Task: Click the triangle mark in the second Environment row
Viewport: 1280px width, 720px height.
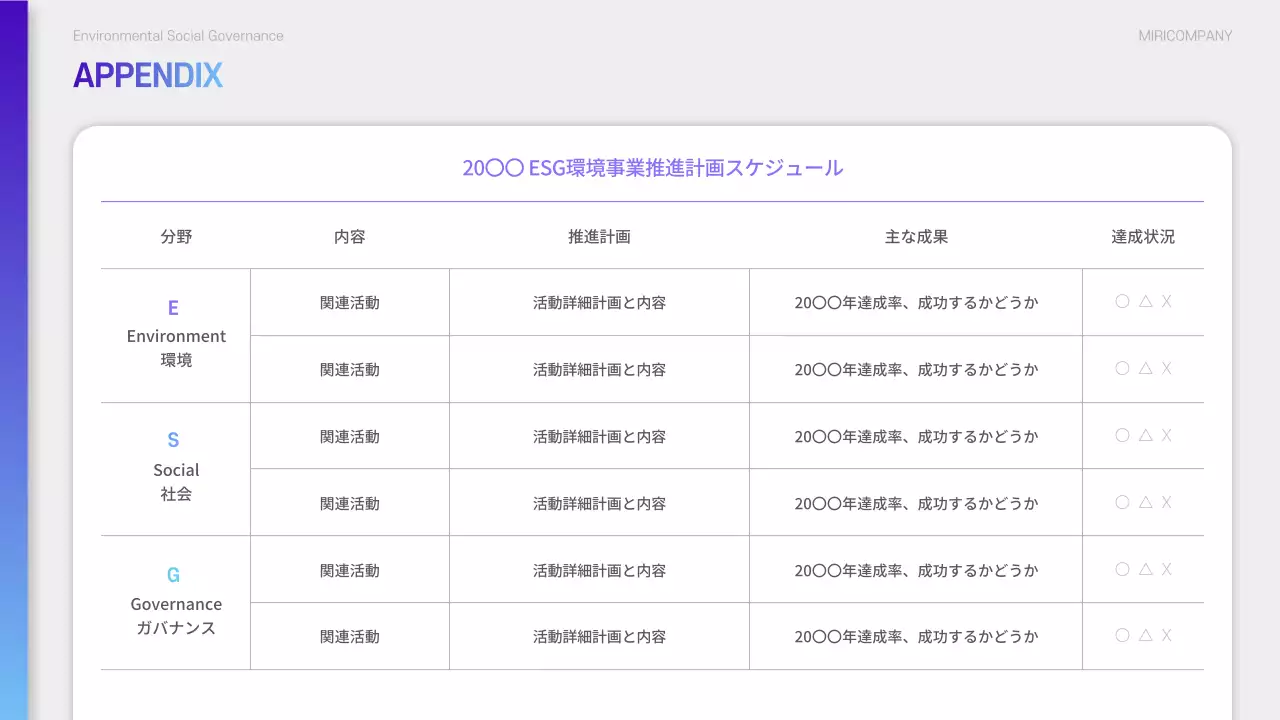Action: click(x=1144, y=368)
